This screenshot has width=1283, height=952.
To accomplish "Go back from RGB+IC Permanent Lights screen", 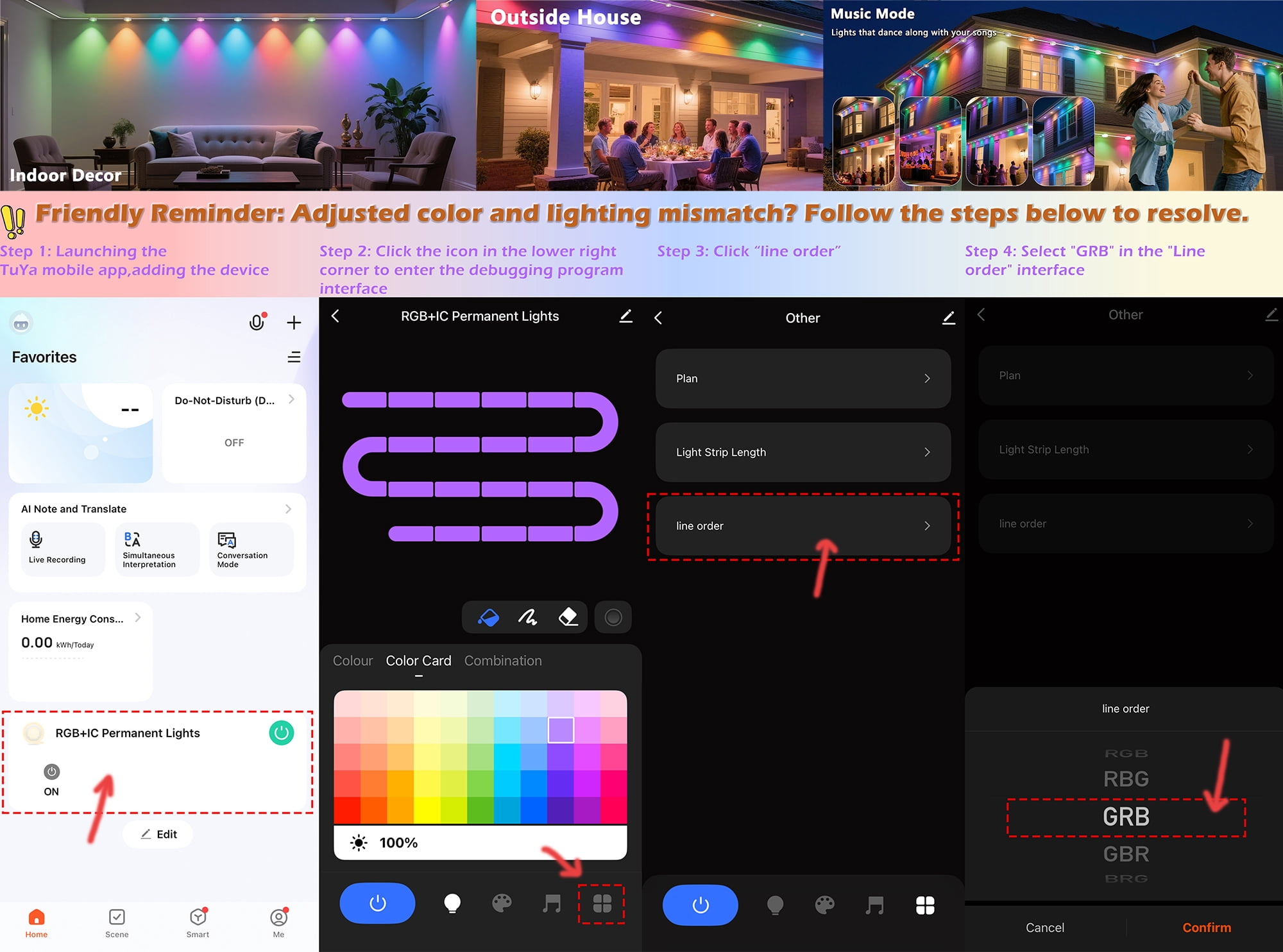I will [335, 316].
